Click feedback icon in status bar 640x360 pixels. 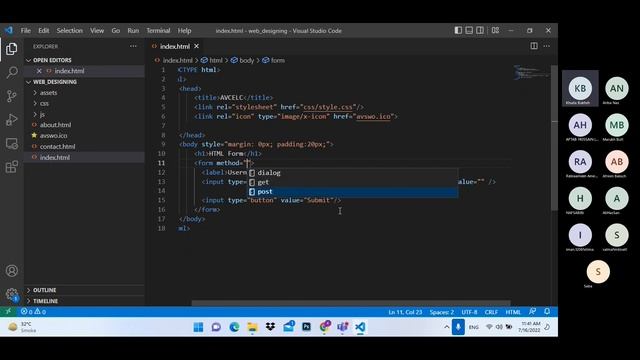coord(532,311)
